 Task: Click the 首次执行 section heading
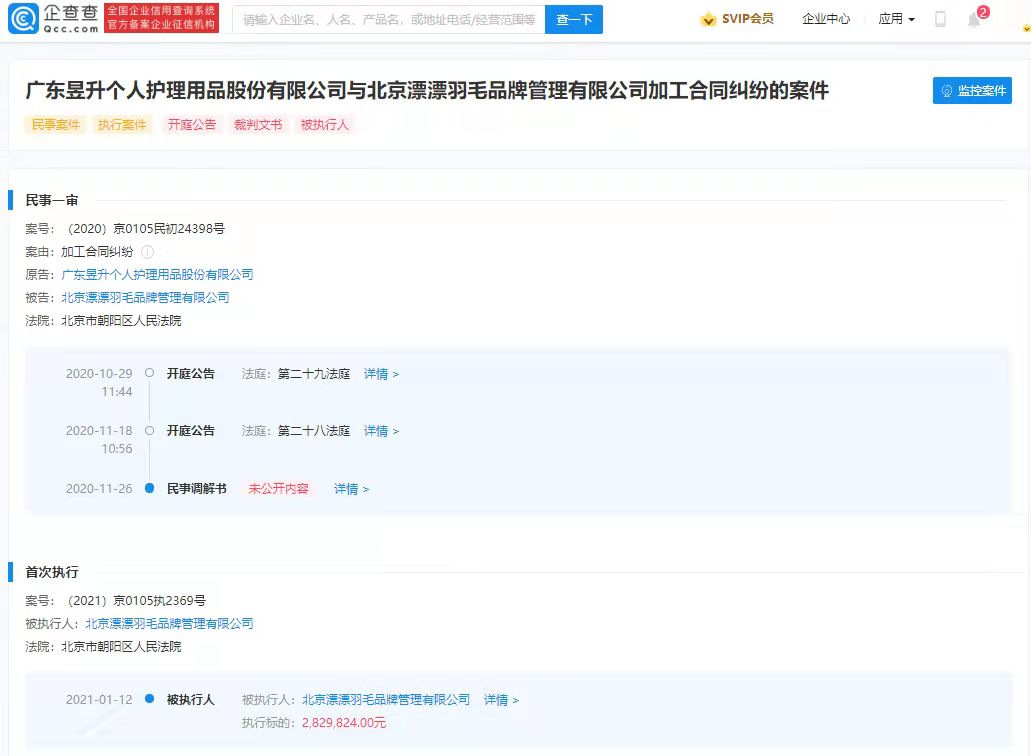(52, 573)
